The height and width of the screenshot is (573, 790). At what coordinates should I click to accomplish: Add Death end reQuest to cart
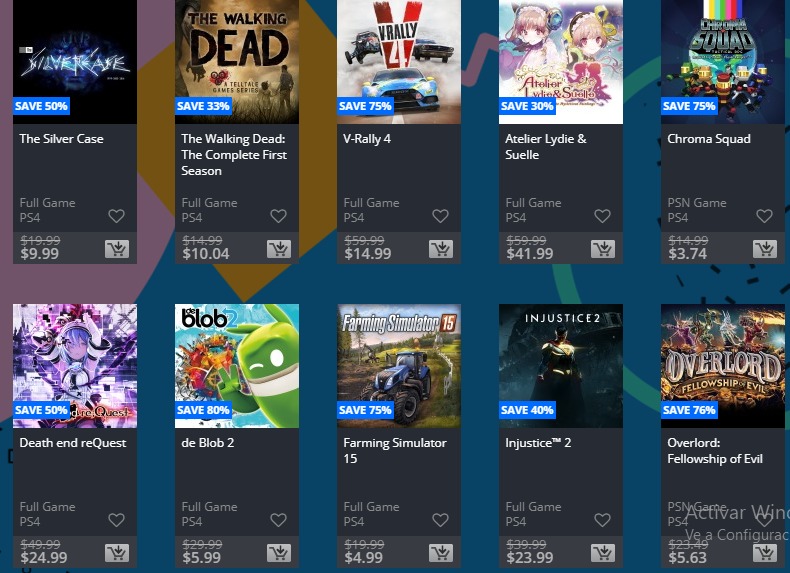(117, 553)
